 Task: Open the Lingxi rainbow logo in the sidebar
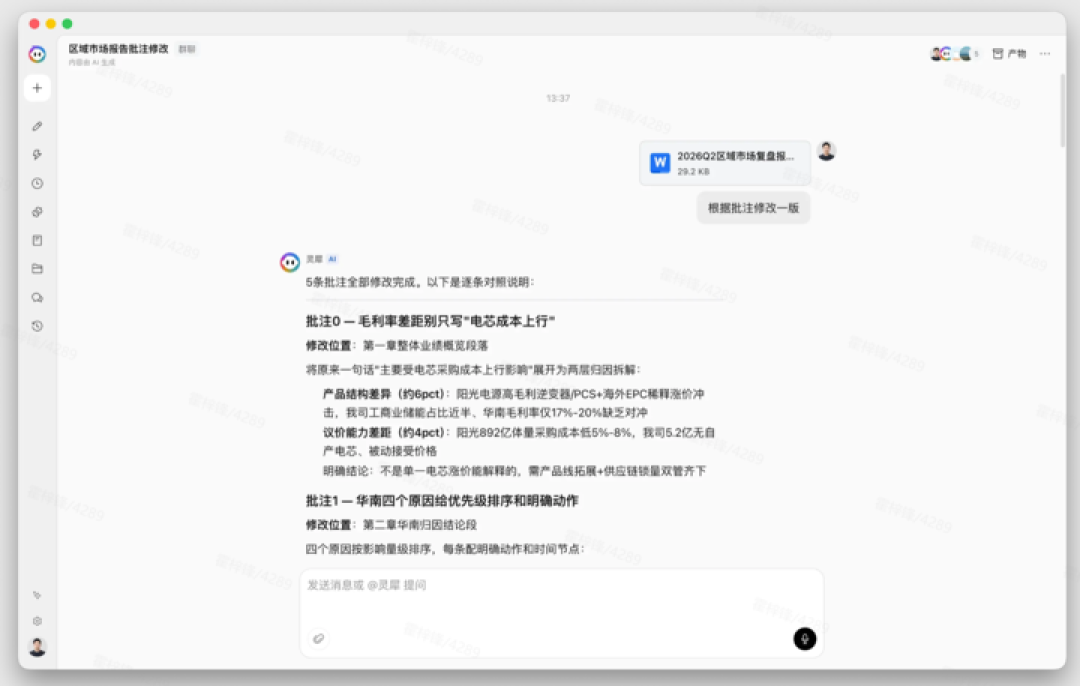click(x=37, y=54)
